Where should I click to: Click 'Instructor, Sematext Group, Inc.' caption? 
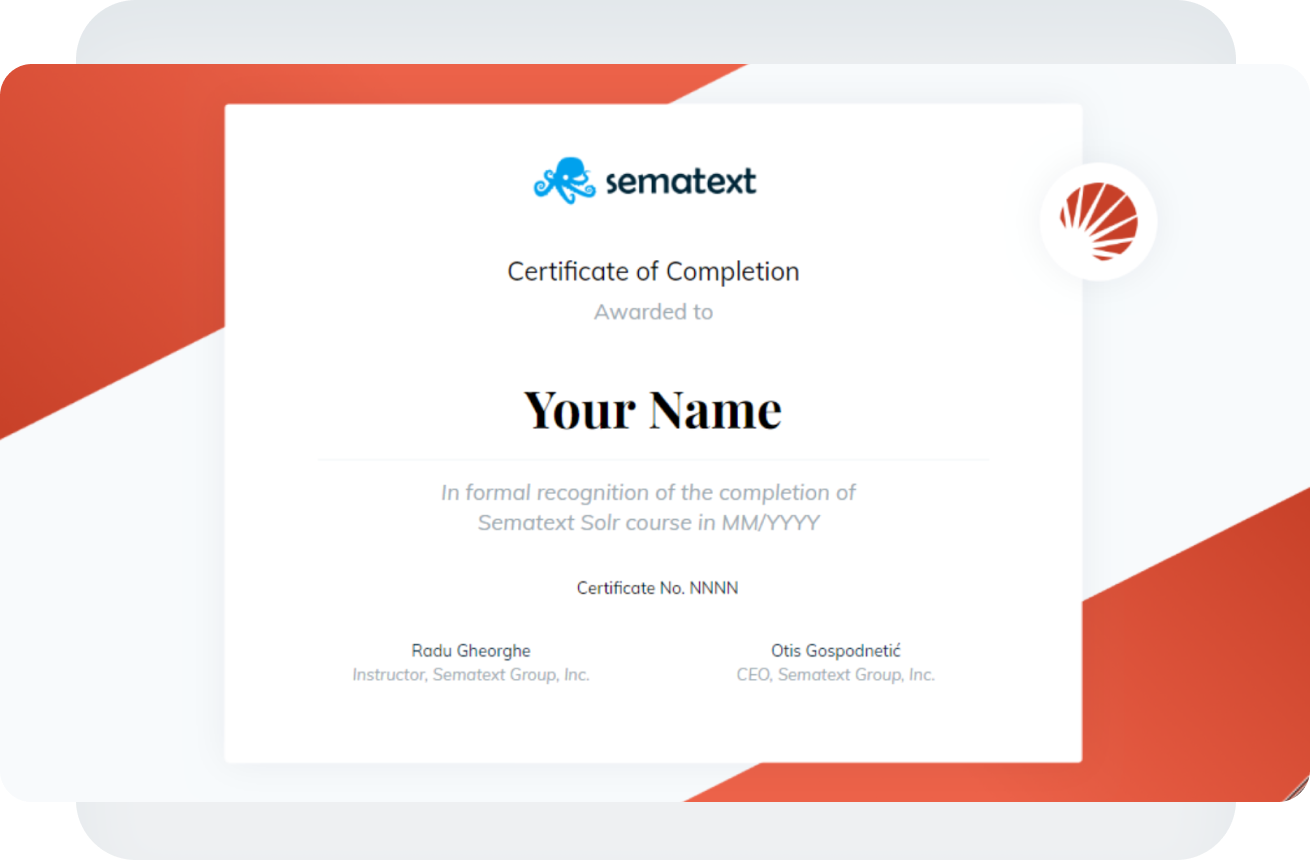click(x=471, y=675)
